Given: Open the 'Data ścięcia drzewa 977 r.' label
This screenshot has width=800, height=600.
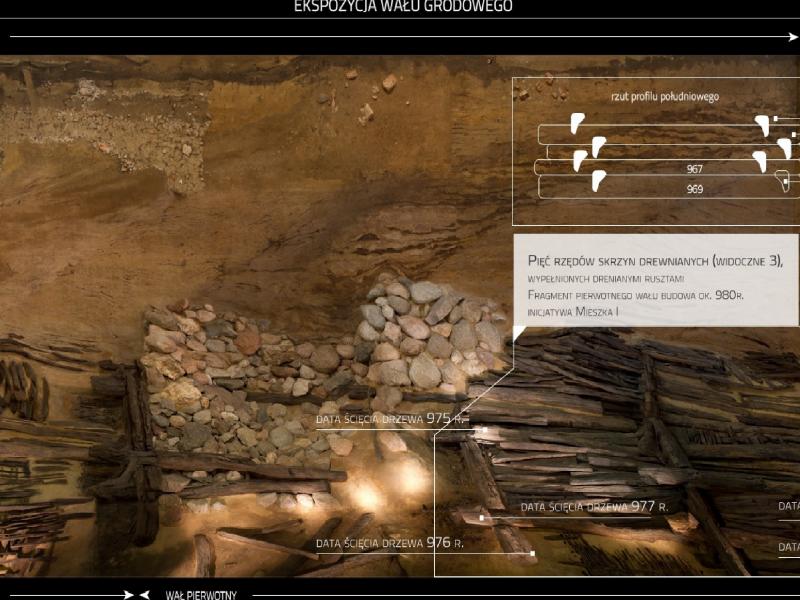Looking at the screenshot, I should [594, 507].
